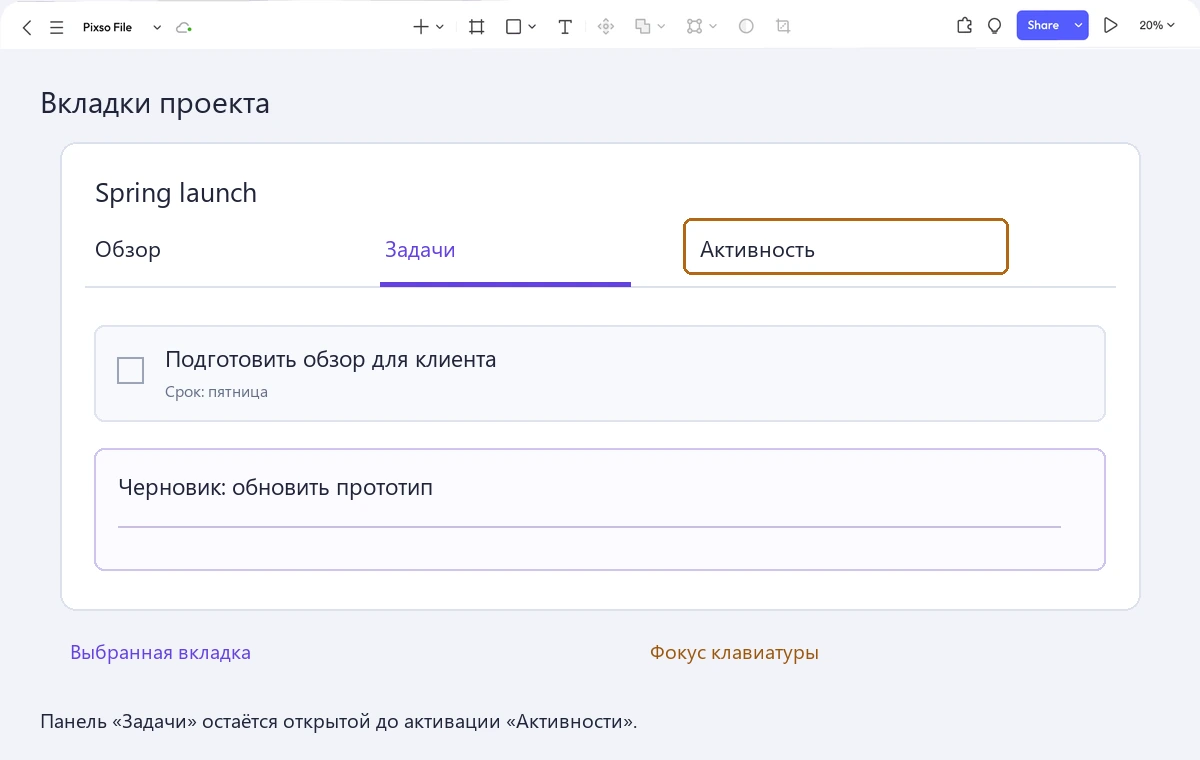Click the Фокус клавиатуры legend label
This screenshot has height=760, width=1200.
pos(734,653)
